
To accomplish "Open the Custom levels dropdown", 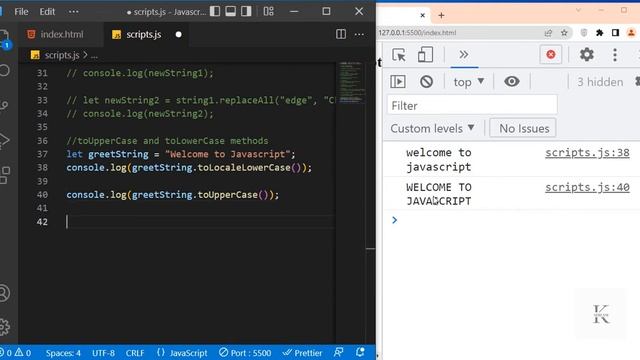I will pos(432,129).
